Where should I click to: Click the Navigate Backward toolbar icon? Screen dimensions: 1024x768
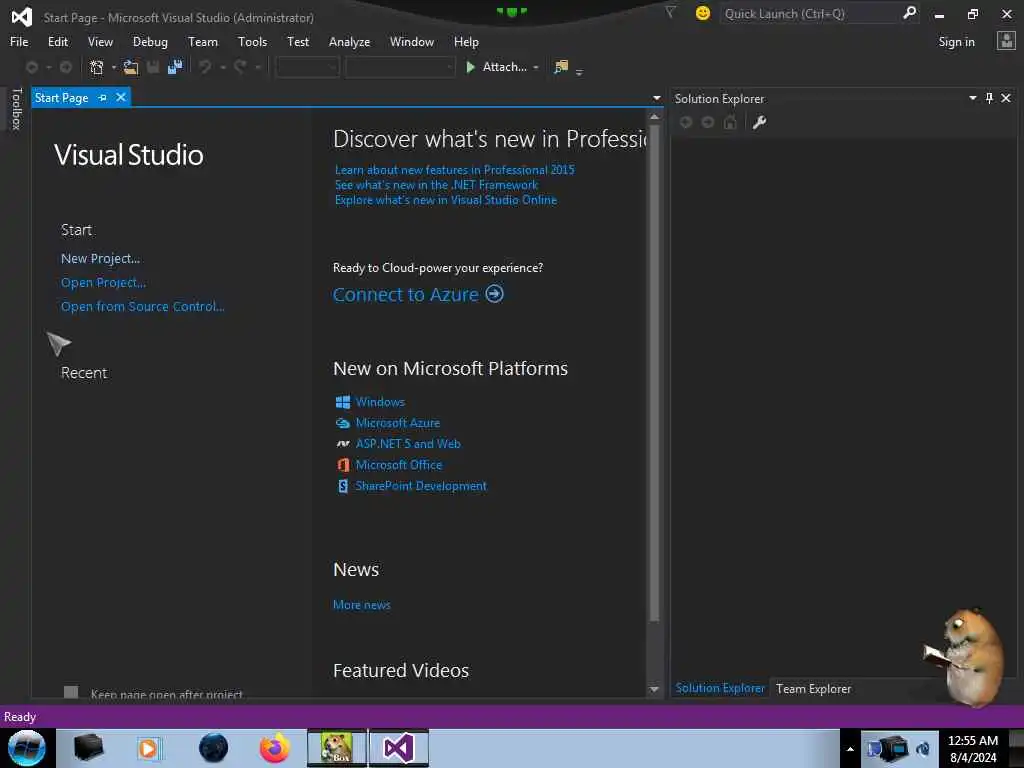point(31,67)
